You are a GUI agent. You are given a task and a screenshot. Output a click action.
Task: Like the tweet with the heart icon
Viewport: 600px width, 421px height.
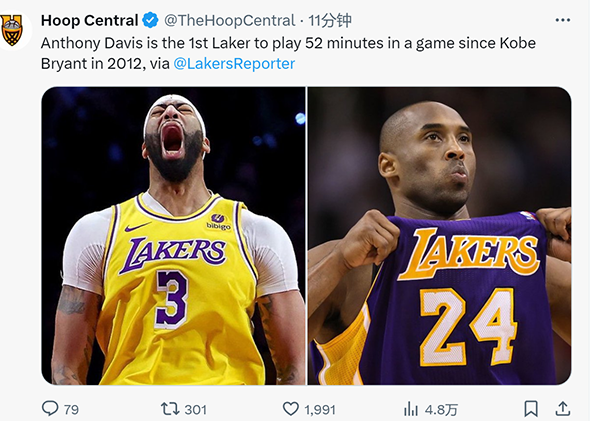point(291,408)
